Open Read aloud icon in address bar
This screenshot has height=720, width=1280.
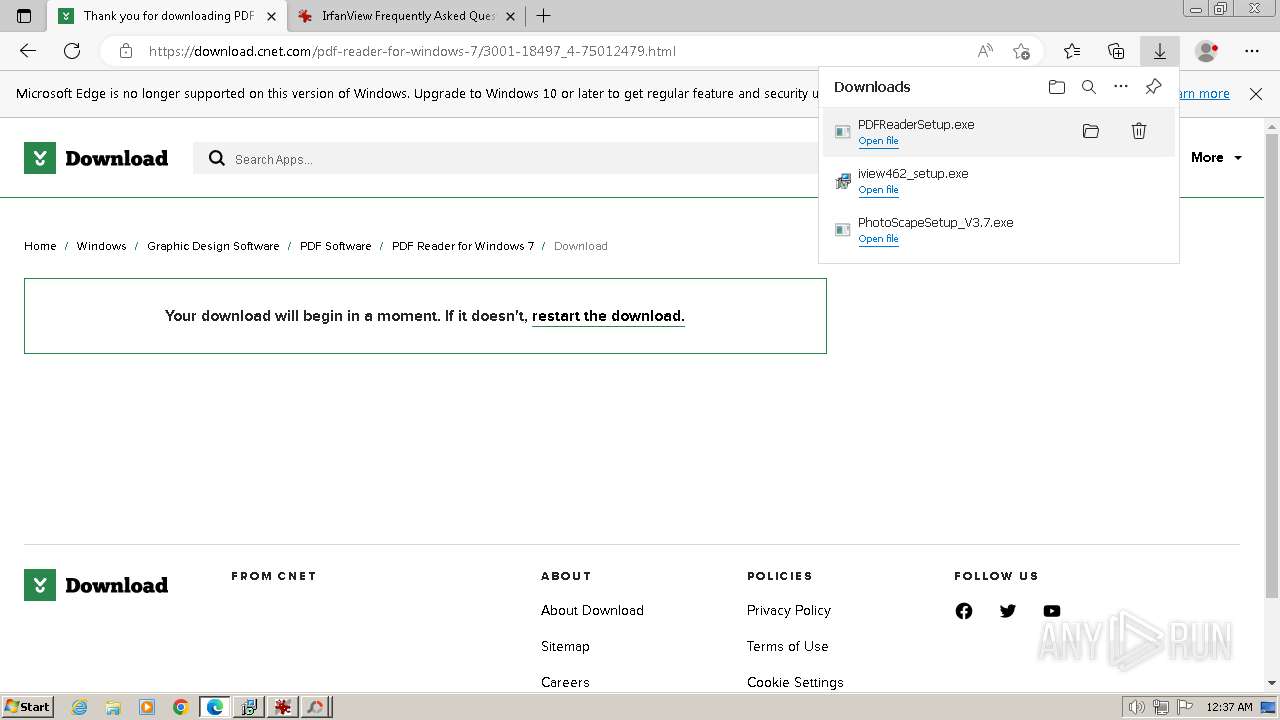coord(985,51)
